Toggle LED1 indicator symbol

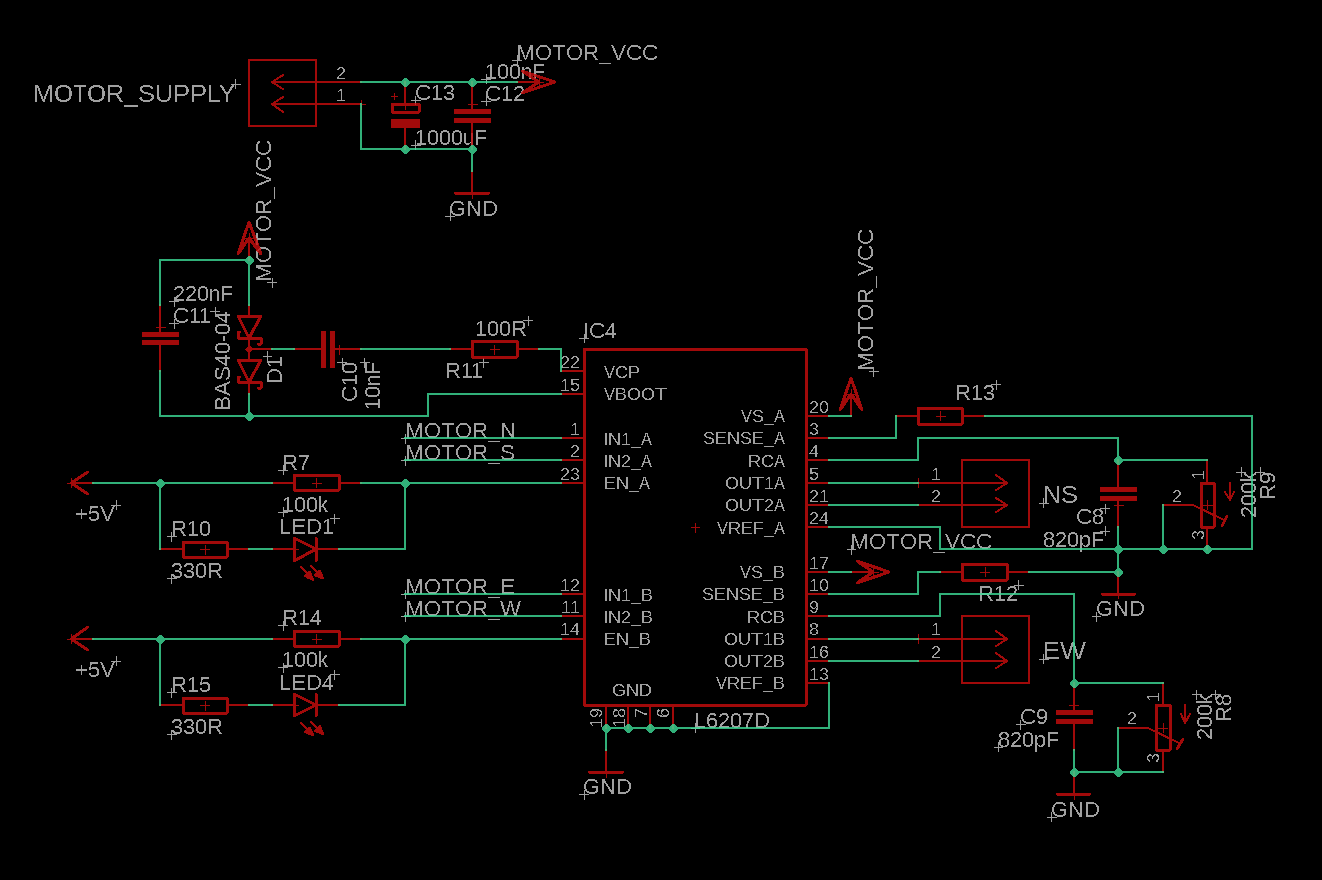(305, 548)
